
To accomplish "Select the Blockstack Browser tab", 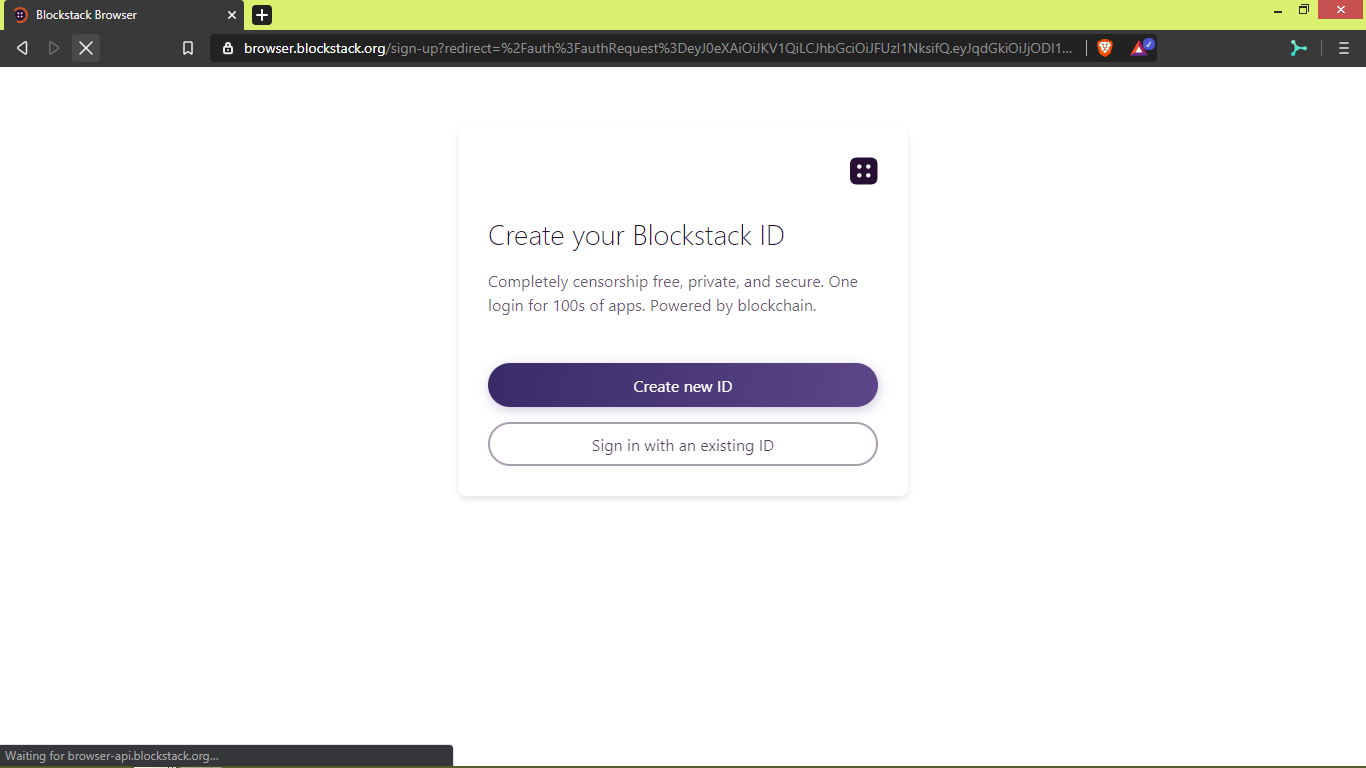I will point(122,15).
